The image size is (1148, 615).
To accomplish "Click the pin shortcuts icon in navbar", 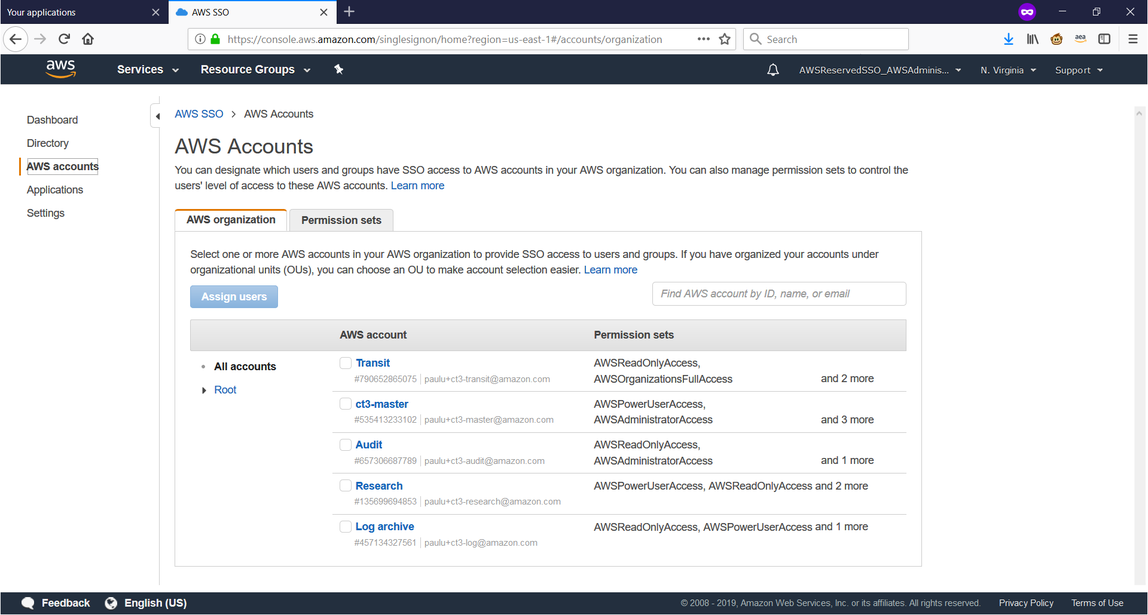I will (338, 70).
